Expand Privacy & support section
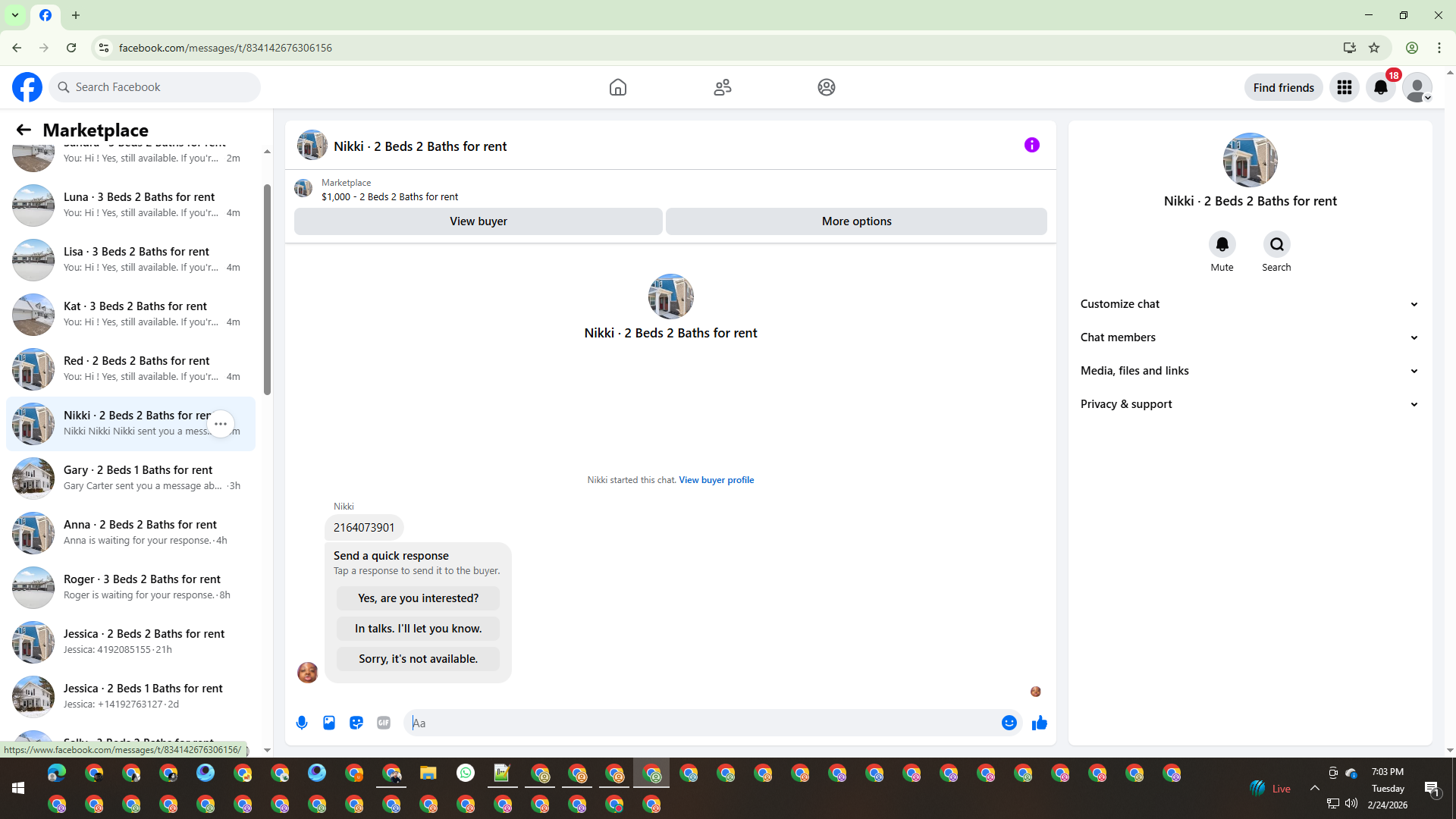The height and width of the screenshot is (819, 1456). (1249, 404)
